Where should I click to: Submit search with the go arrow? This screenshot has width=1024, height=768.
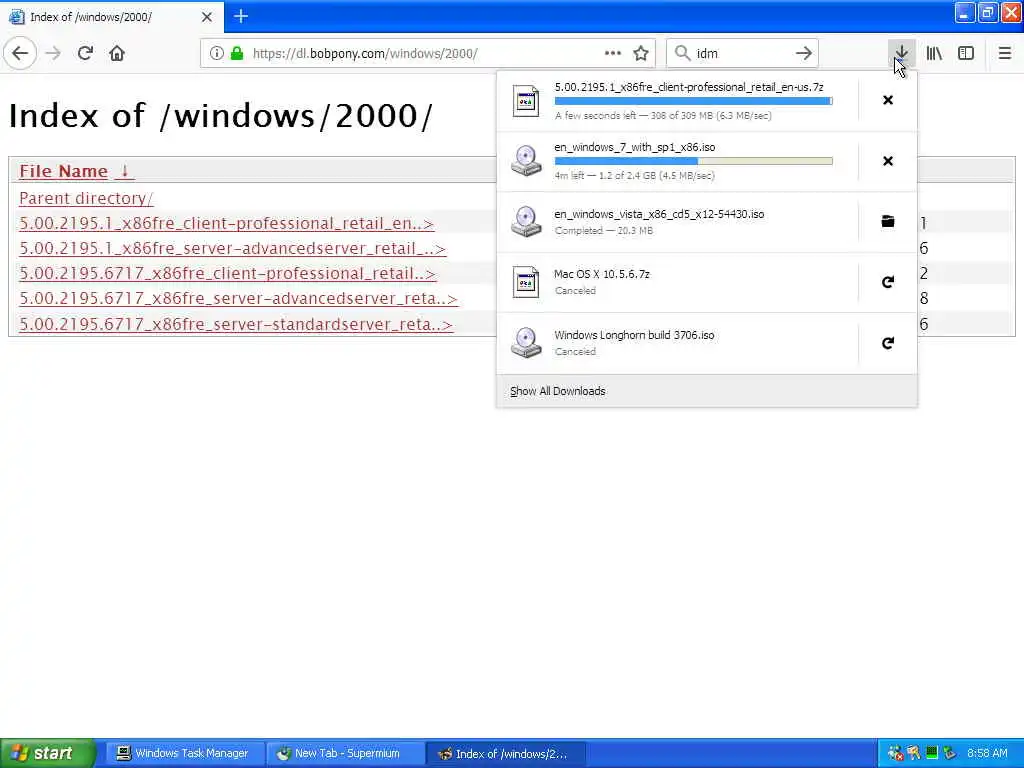pyautogui.click(x=804, y=54)
